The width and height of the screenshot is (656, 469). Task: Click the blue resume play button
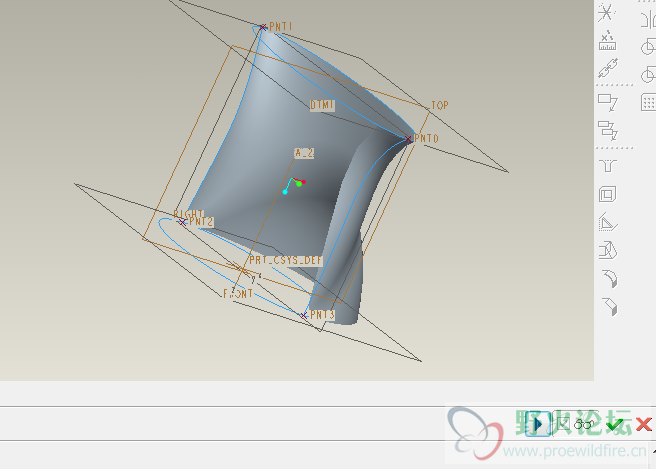coord(538,424)
